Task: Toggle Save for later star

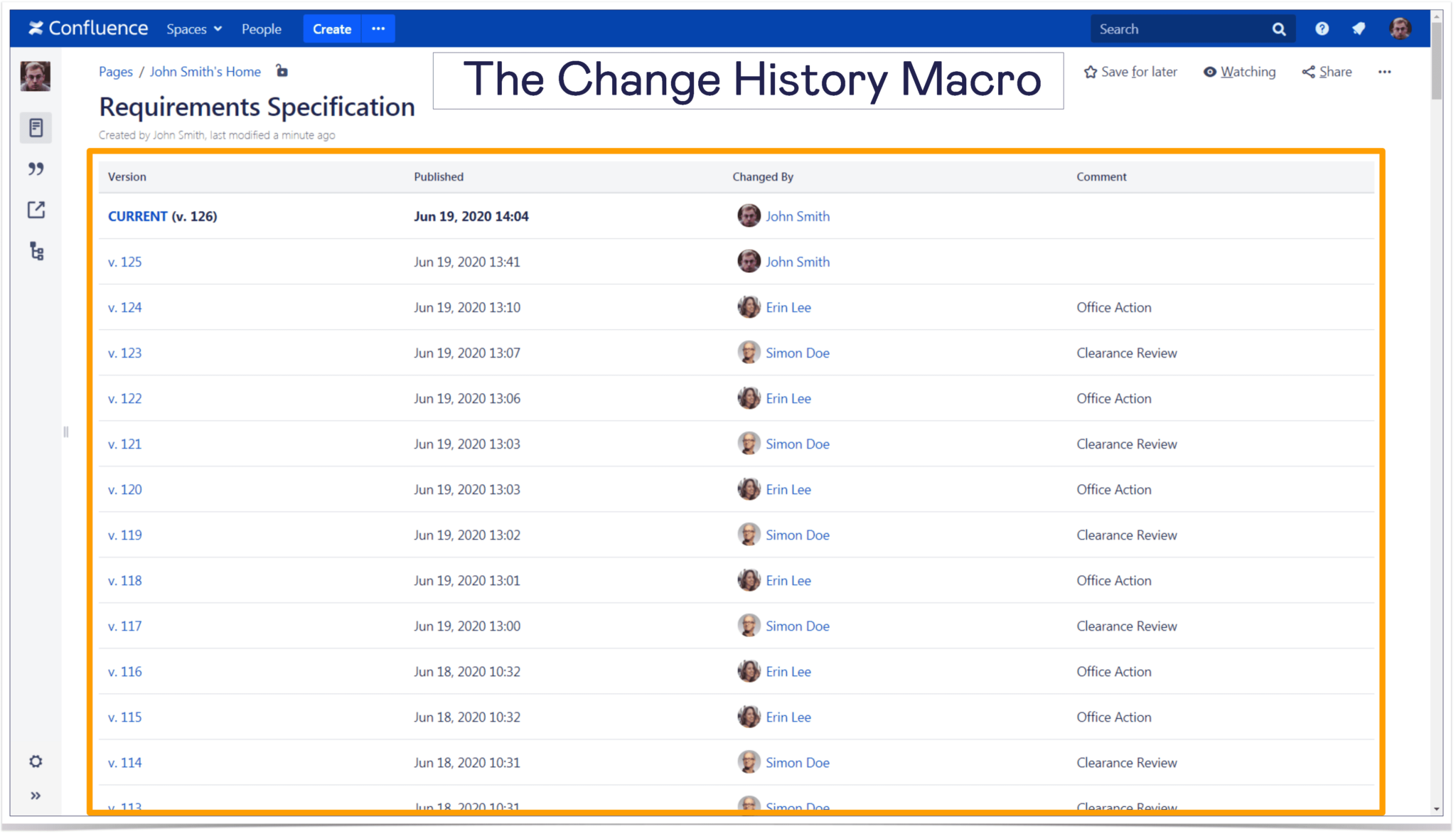Action: pos(1131,71)
